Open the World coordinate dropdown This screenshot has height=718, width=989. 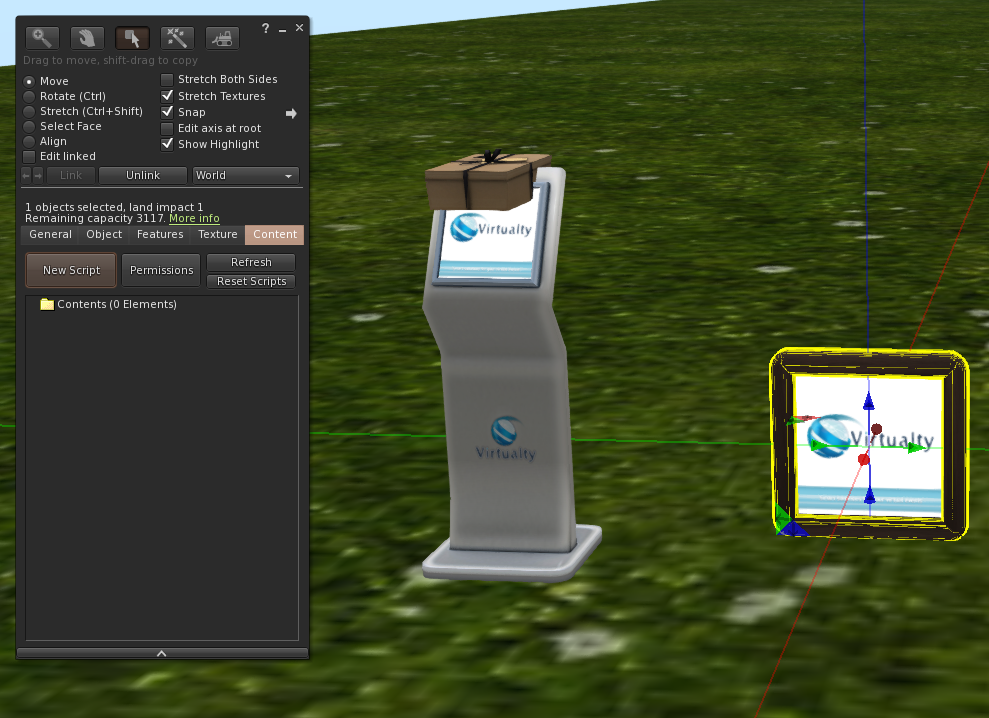(246, 176)
